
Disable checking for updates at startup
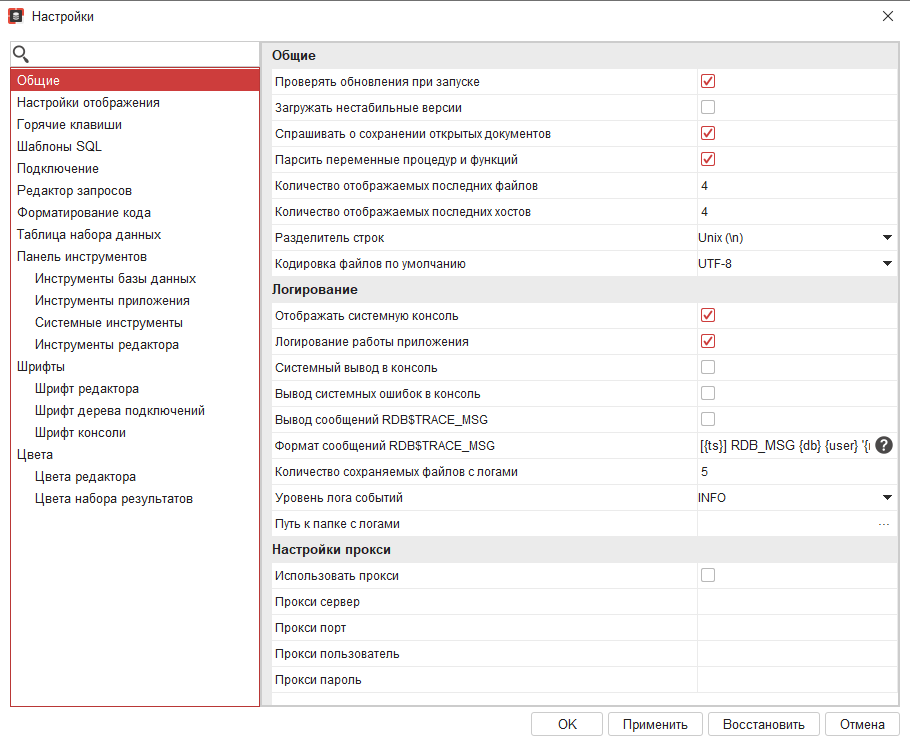tap(708, 82)
